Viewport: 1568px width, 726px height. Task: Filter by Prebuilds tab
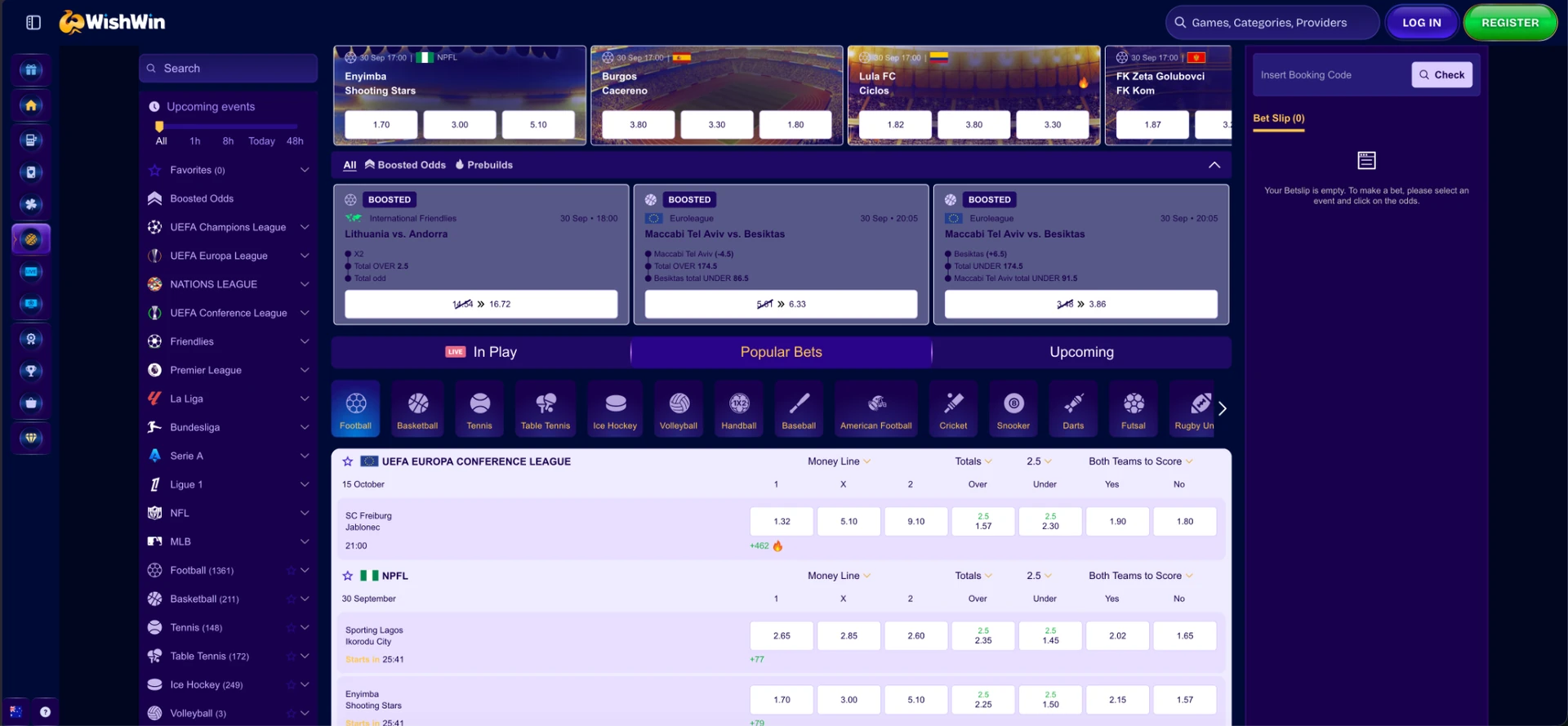click(484, 165)
